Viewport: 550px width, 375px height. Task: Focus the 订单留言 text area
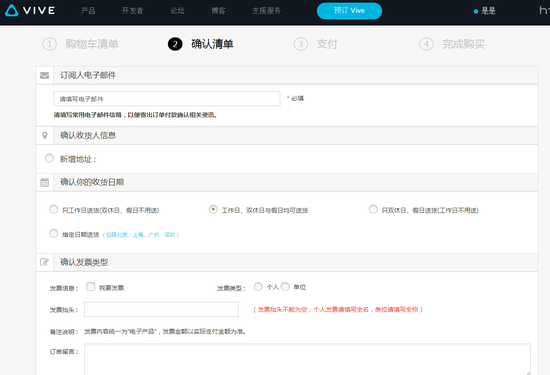pos(307,360)
